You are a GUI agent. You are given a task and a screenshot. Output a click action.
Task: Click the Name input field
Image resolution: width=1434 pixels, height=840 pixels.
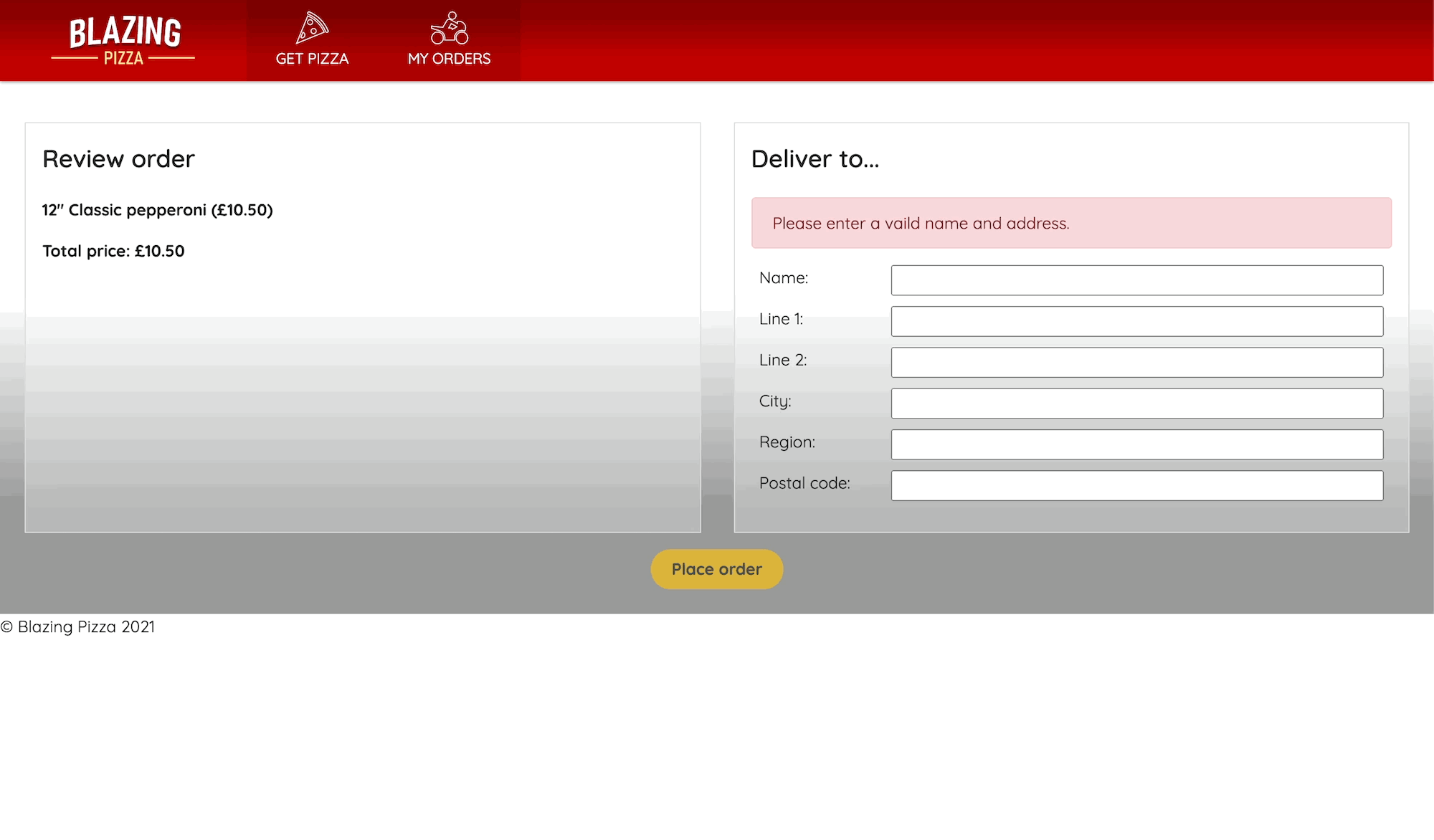[x=1136, y=280]
